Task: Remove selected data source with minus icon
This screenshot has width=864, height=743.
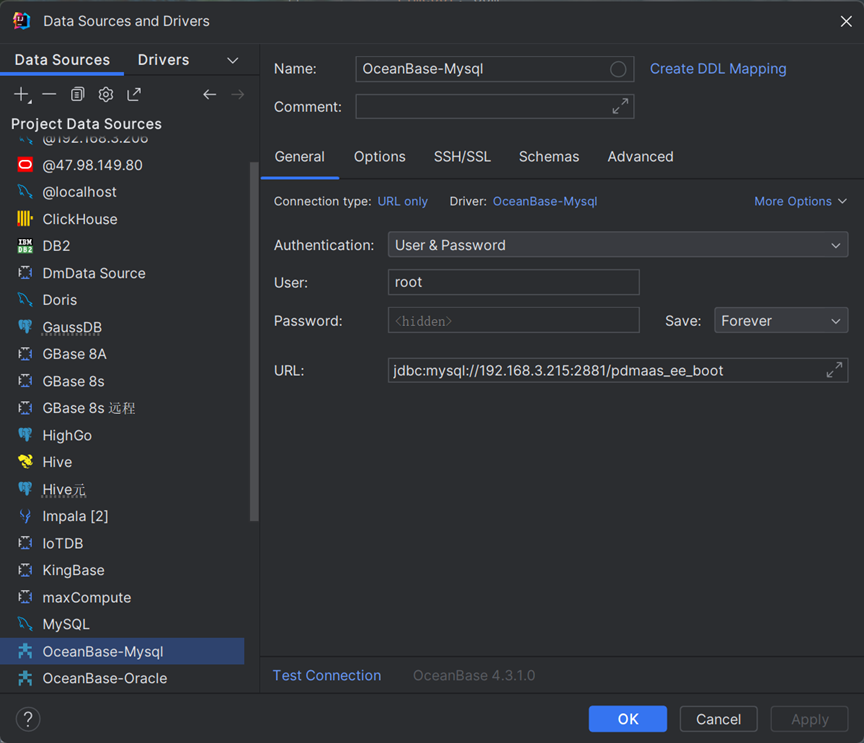Action: coord(49,94)
